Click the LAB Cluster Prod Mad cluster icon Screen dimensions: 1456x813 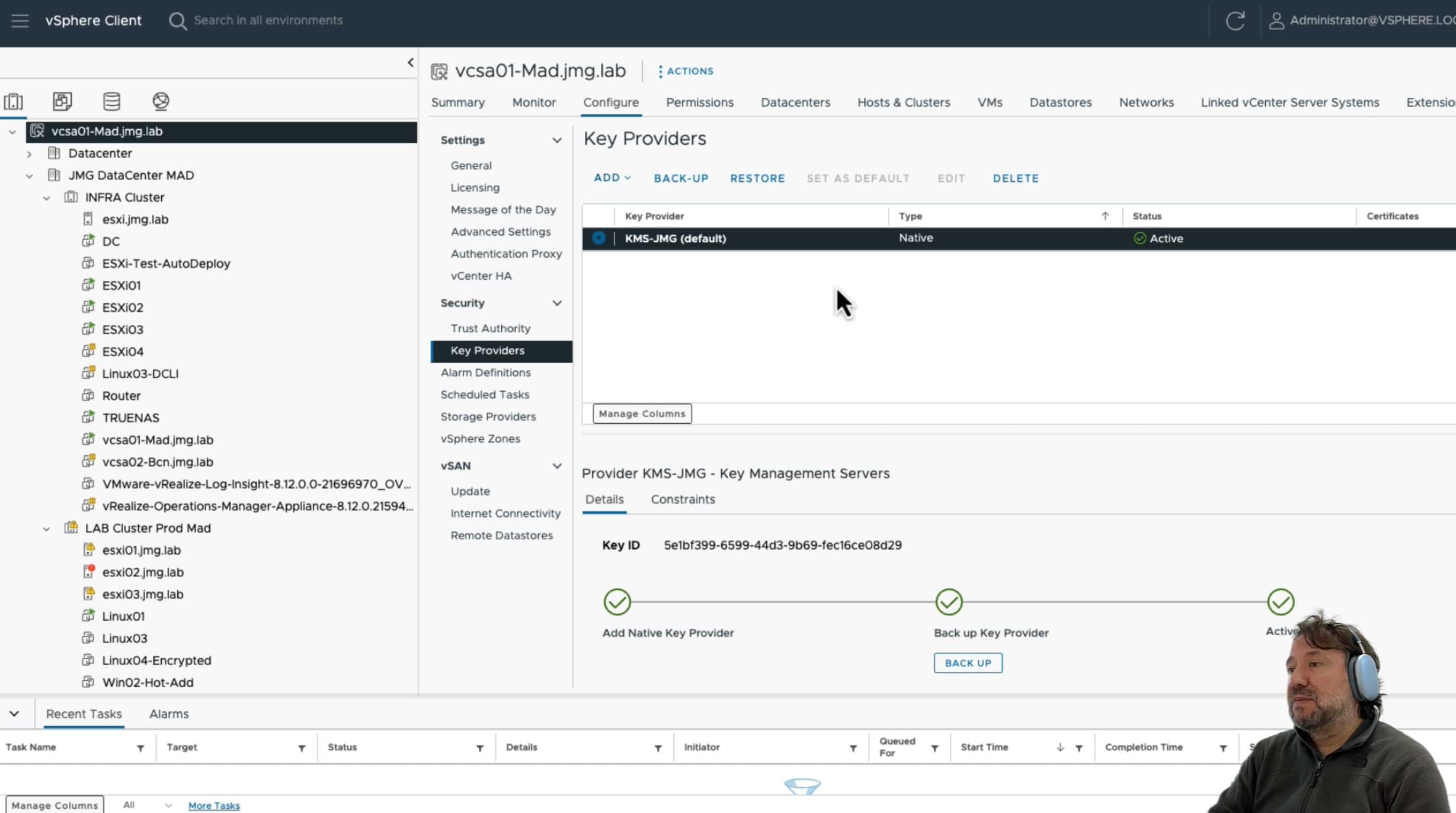pos(71,527)
